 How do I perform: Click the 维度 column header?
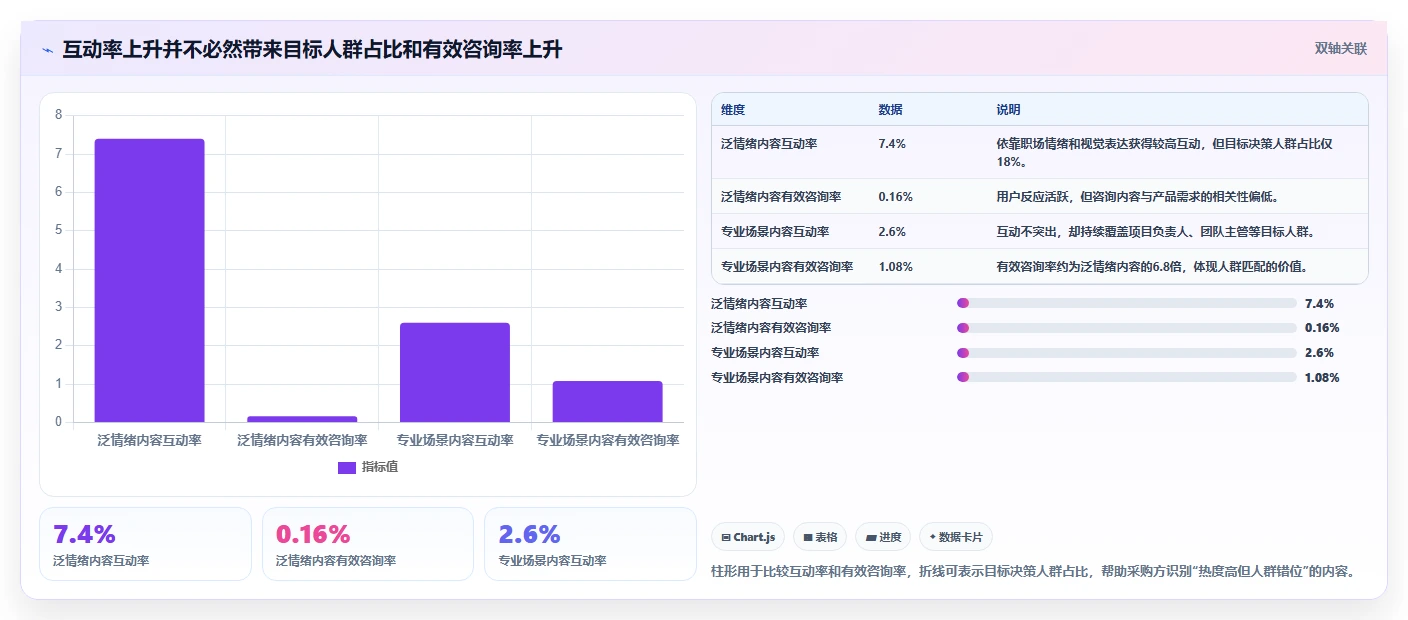coord(733,110)
